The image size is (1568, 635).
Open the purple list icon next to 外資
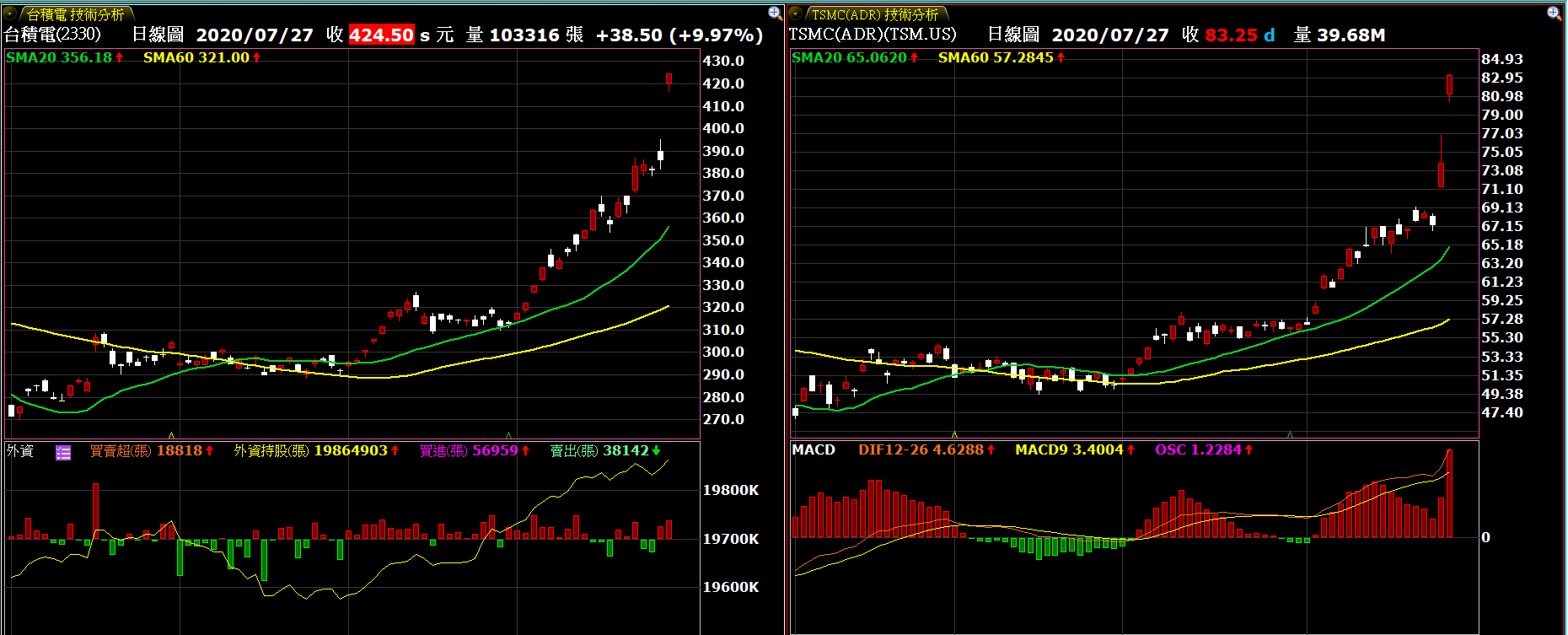[x=63, y=452]
